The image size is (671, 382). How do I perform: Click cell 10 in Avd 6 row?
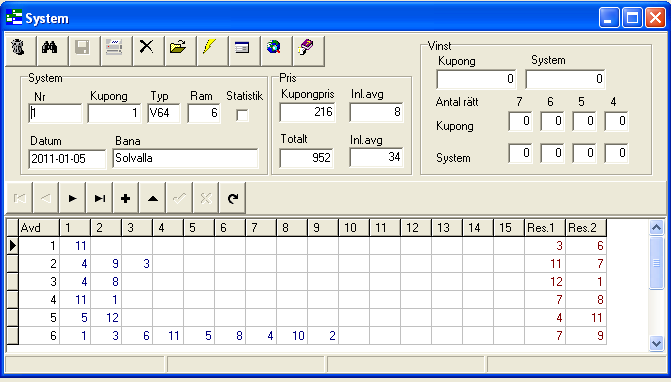coord(292,336)
